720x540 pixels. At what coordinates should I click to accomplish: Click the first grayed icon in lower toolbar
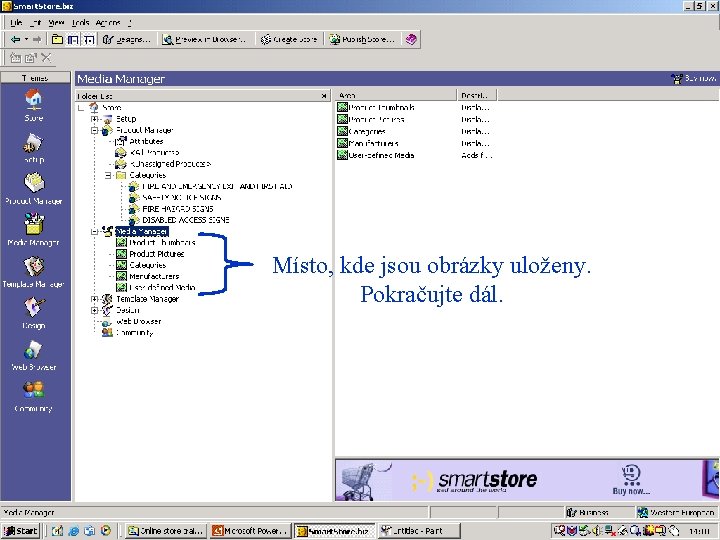coord(16,58)
